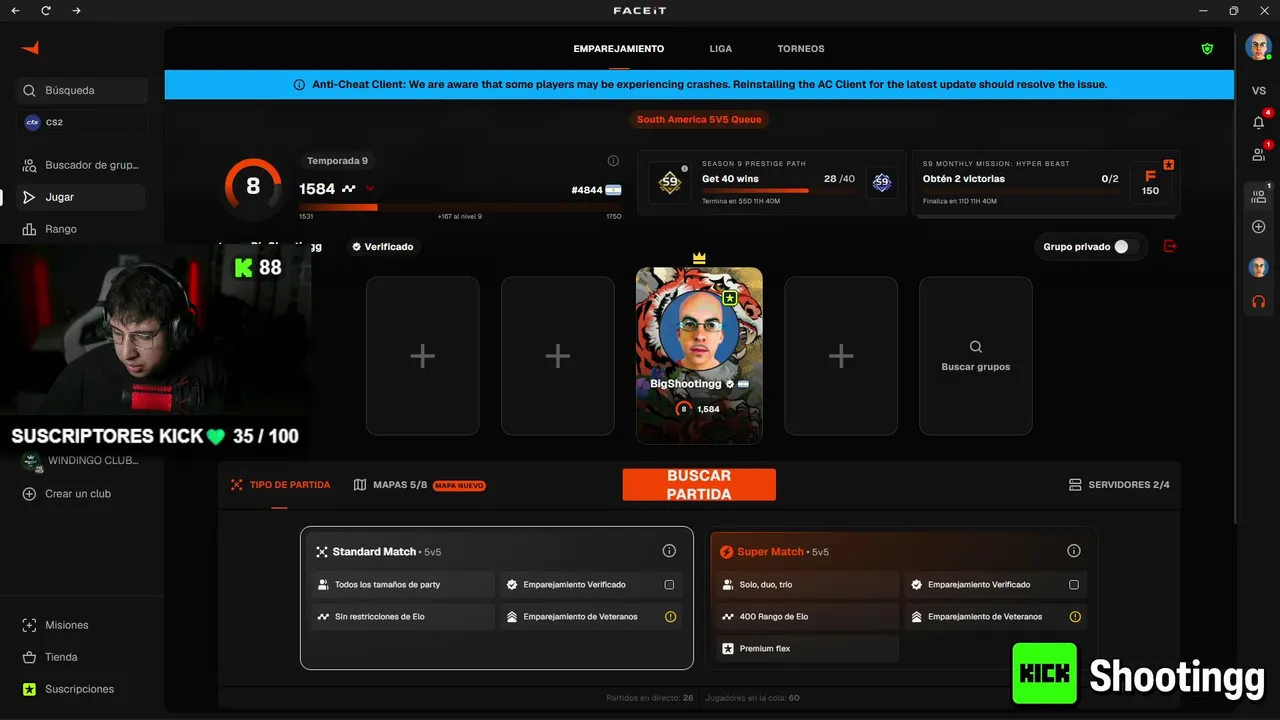Focus the Búsqueda search field
This screenshot has width=1280, height=720.
[x=84, y=91]
